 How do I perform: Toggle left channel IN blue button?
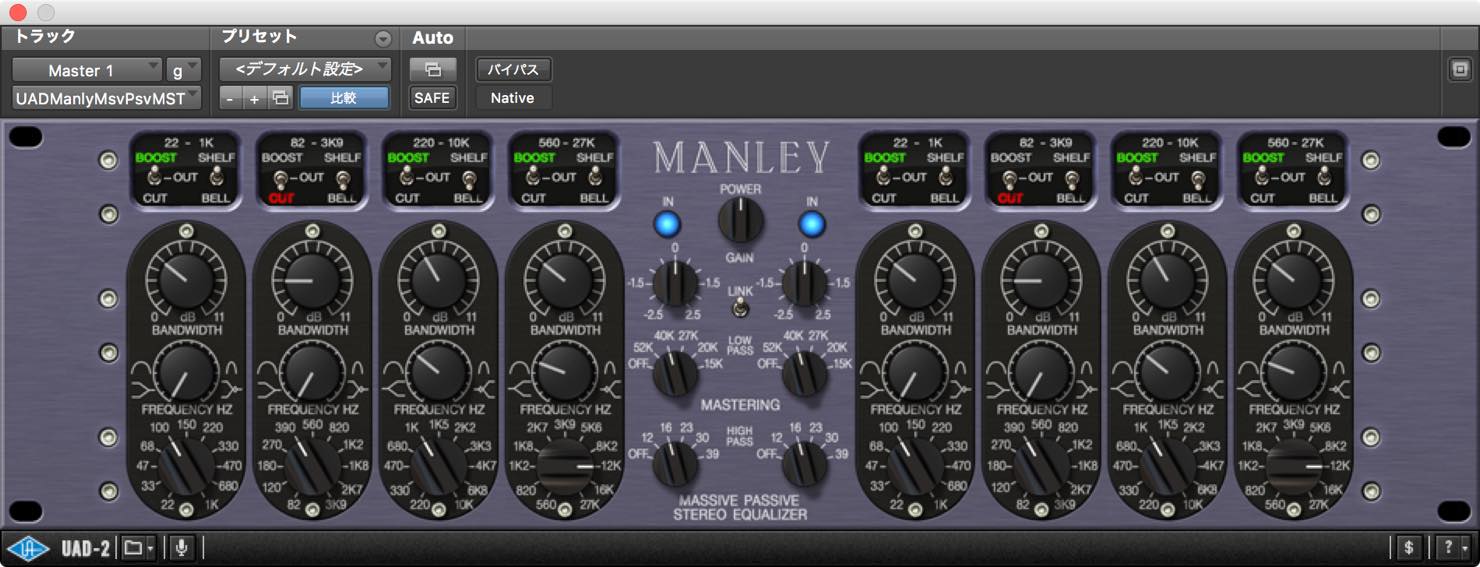pyautogui.click(x=667, y=224)
